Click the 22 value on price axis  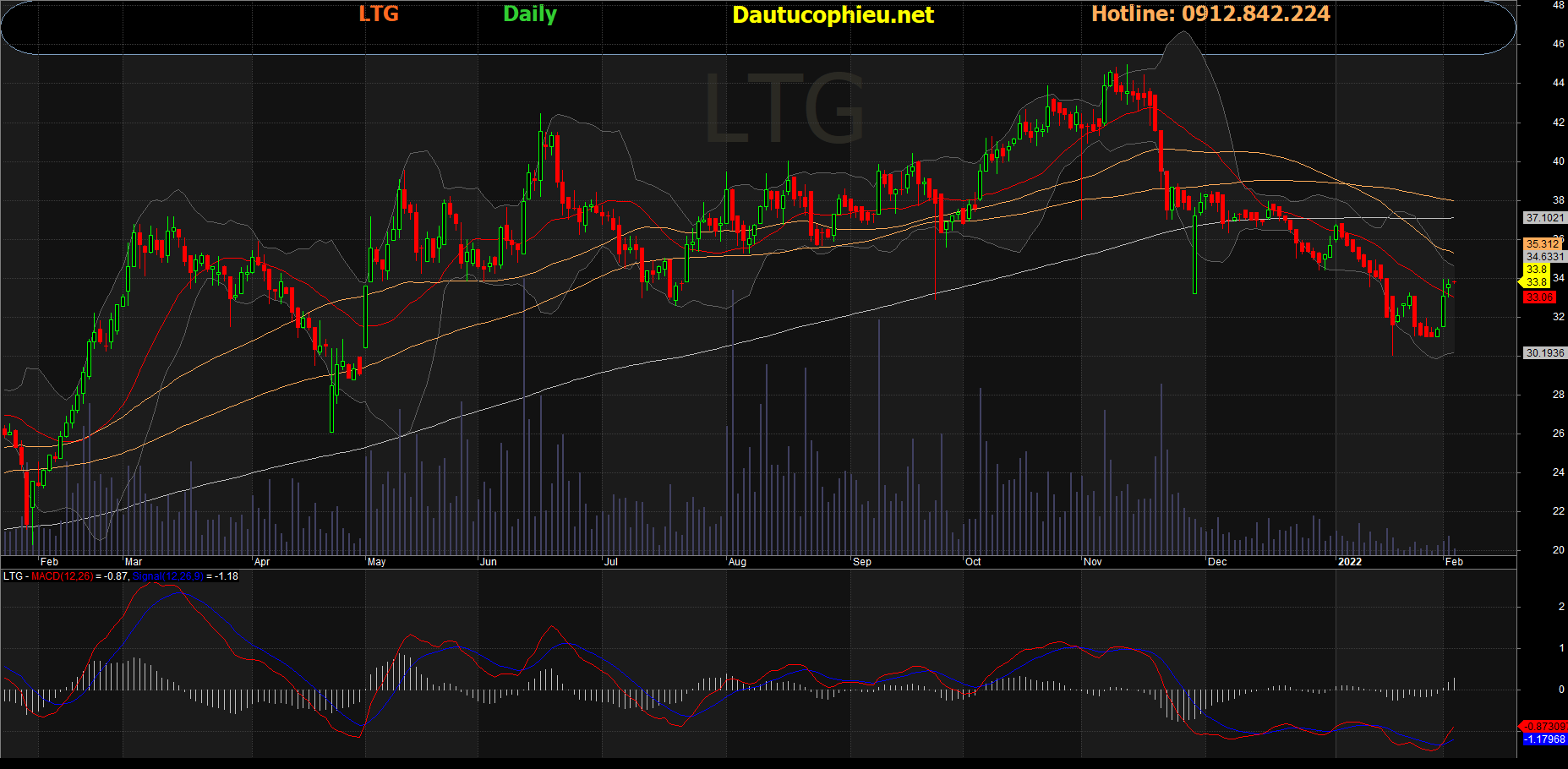1558,511
